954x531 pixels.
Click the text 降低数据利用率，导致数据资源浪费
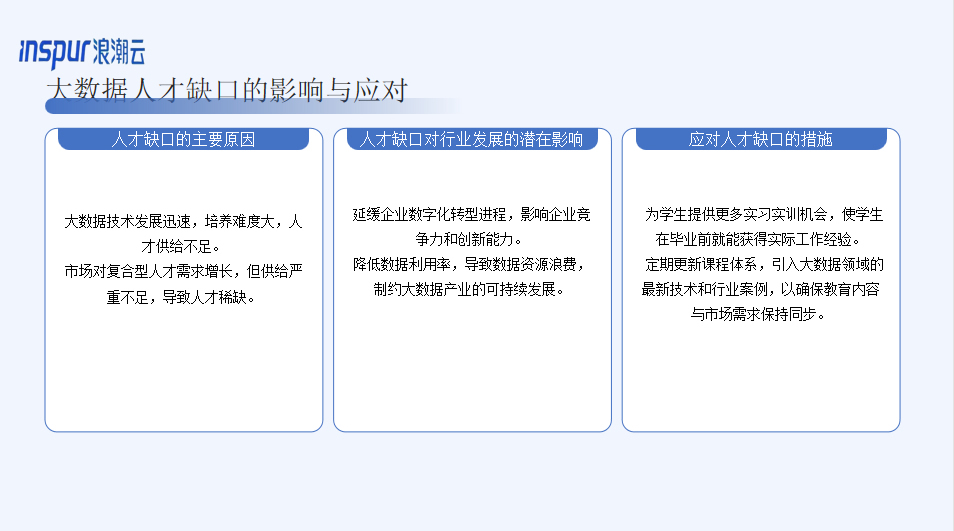[x=465, y=264]
